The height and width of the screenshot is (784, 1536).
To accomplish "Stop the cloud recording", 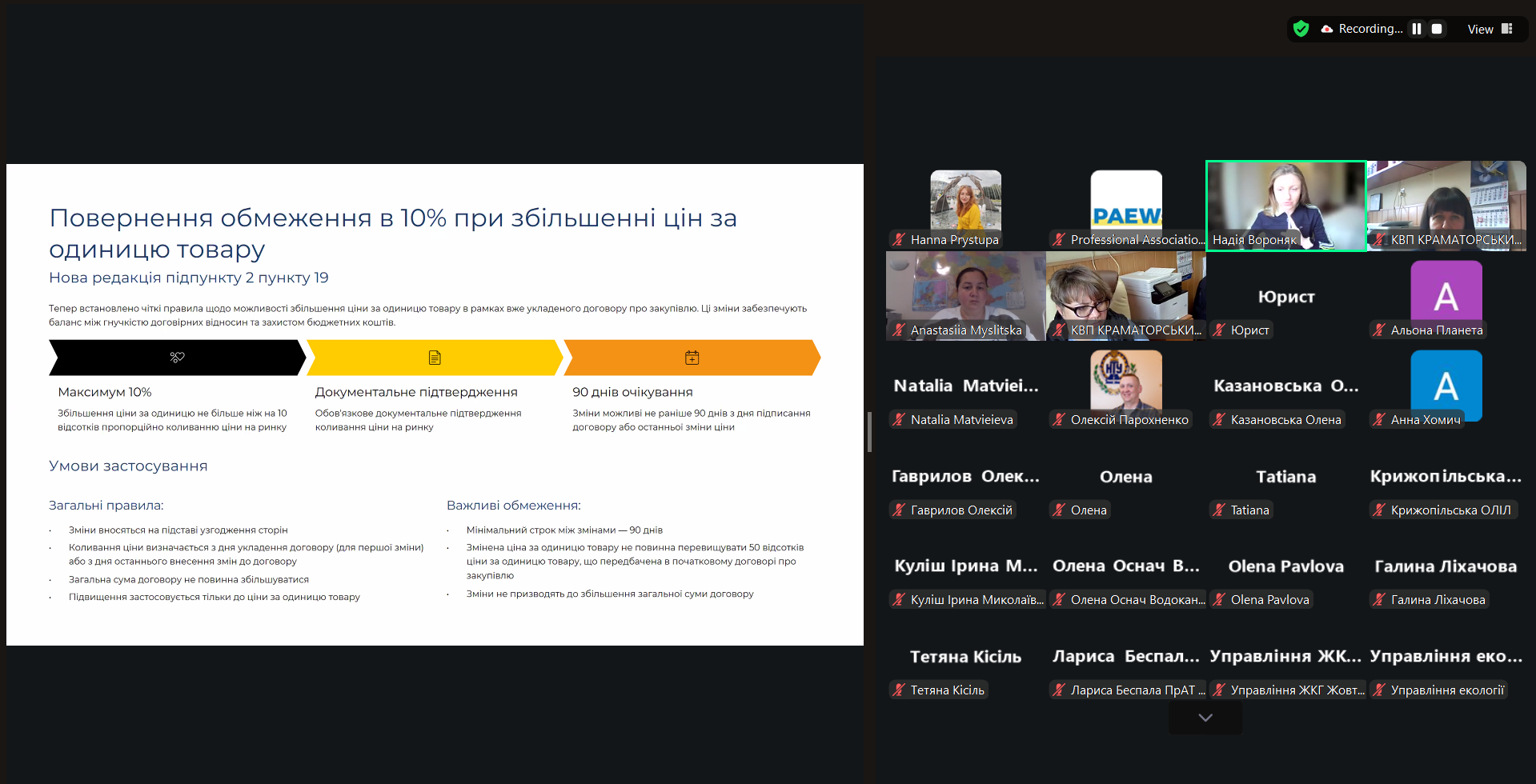I will [1437, 29].
